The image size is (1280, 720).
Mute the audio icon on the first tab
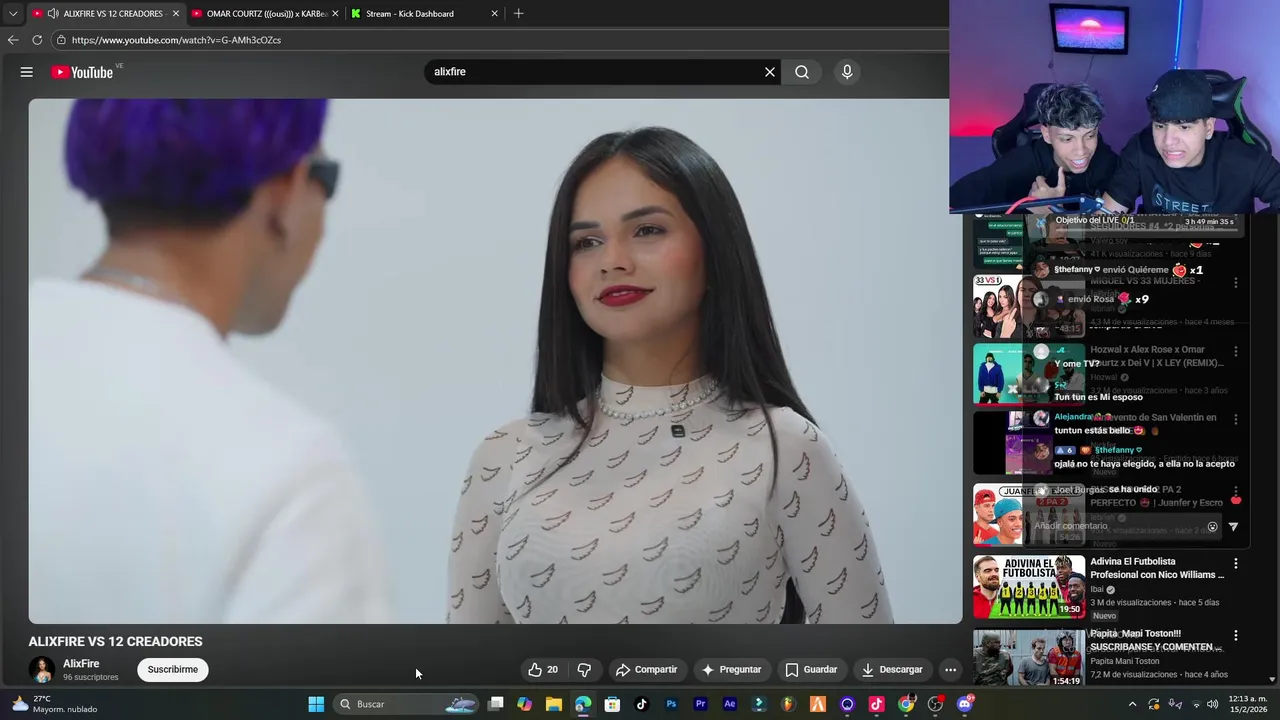click(x=52, y=14)
